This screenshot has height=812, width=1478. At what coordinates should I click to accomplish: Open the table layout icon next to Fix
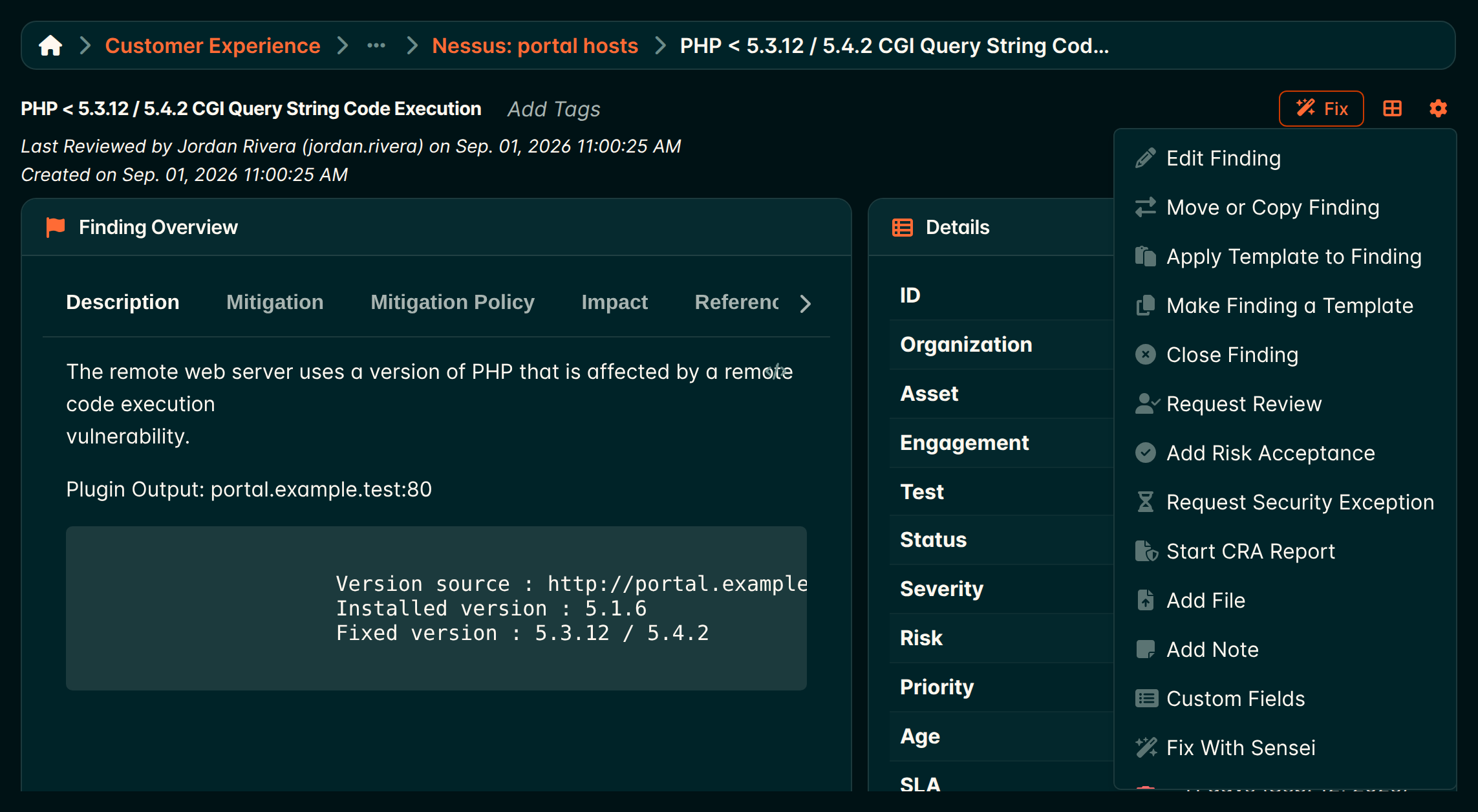(x=1393, y=109)
